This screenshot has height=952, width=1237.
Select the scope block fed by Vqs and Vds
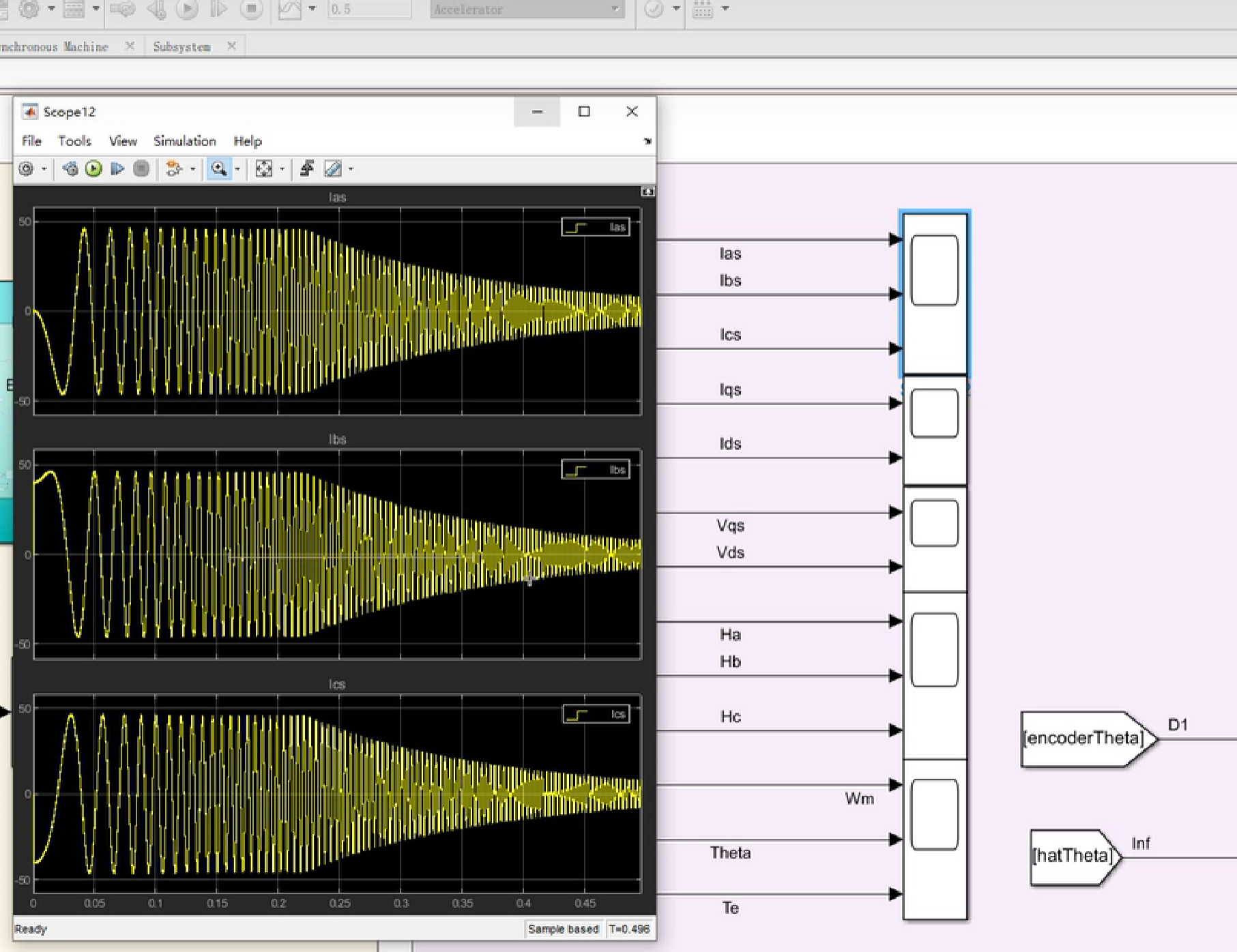[935, 539]
